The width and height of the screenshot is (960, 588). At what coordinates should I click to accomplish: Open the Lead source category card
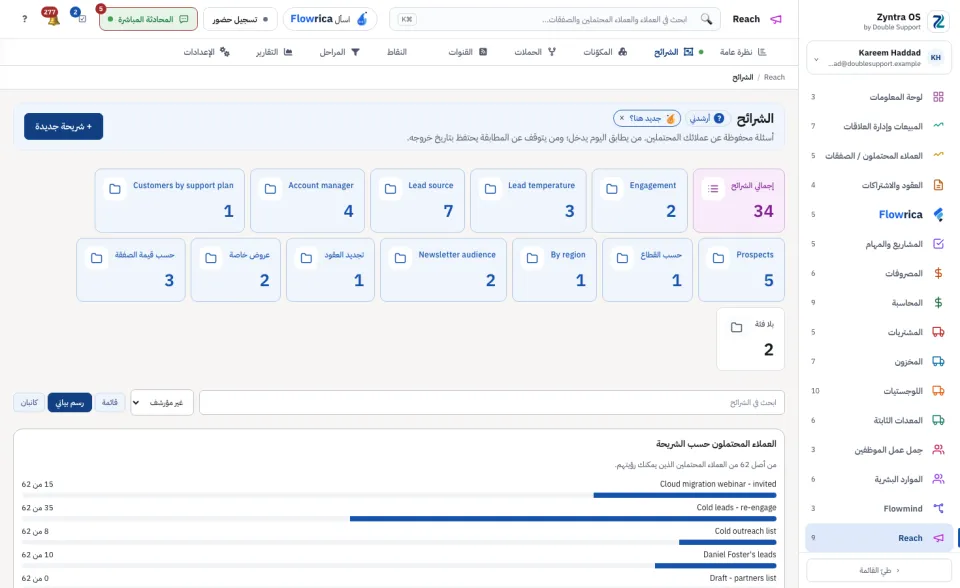(x=418, y=200)
